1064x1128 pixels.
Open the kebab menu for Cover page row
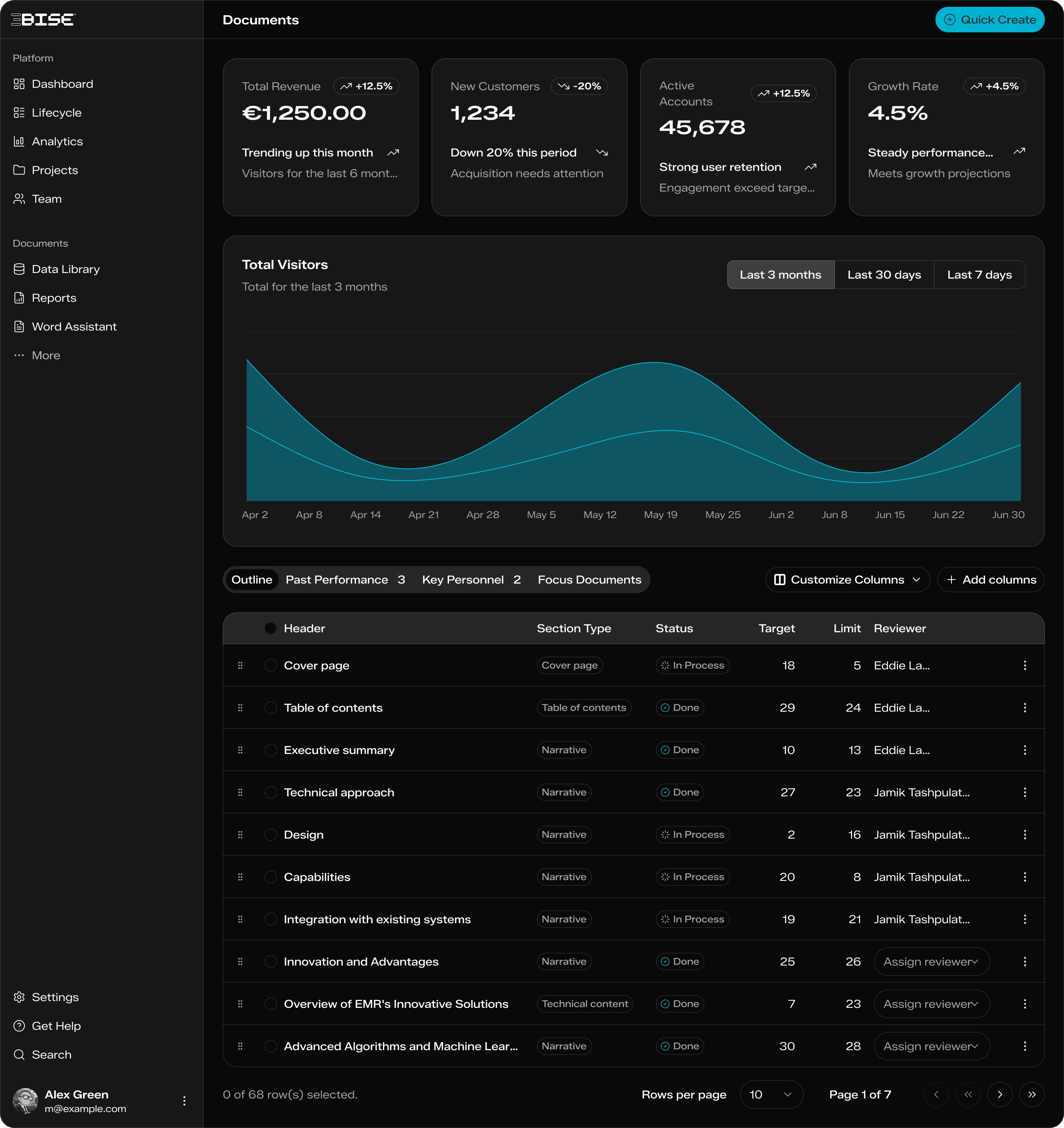pyautogui.click(x=1025, y=665)
